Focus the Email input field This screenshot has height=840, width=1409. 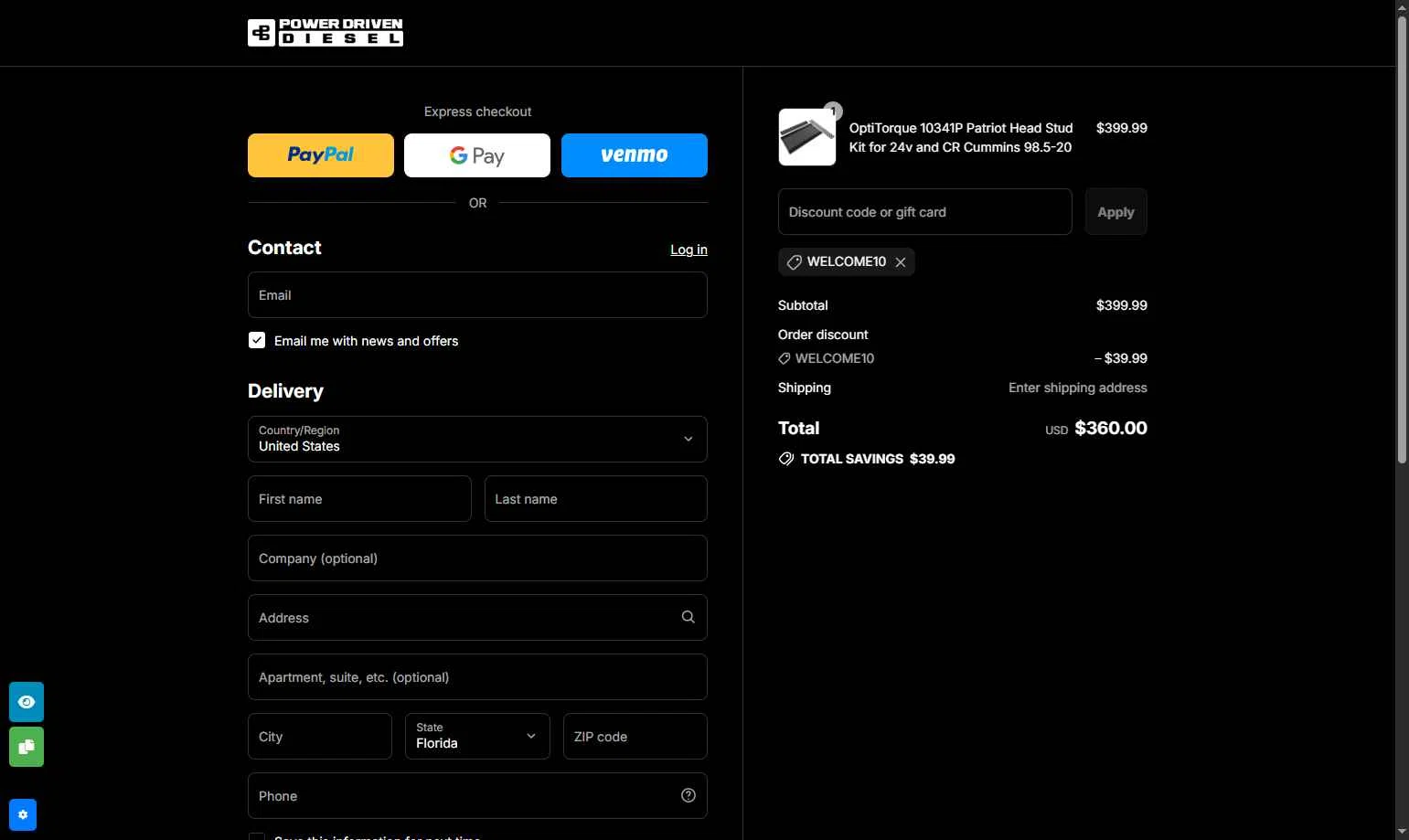[x=477, y=295]
